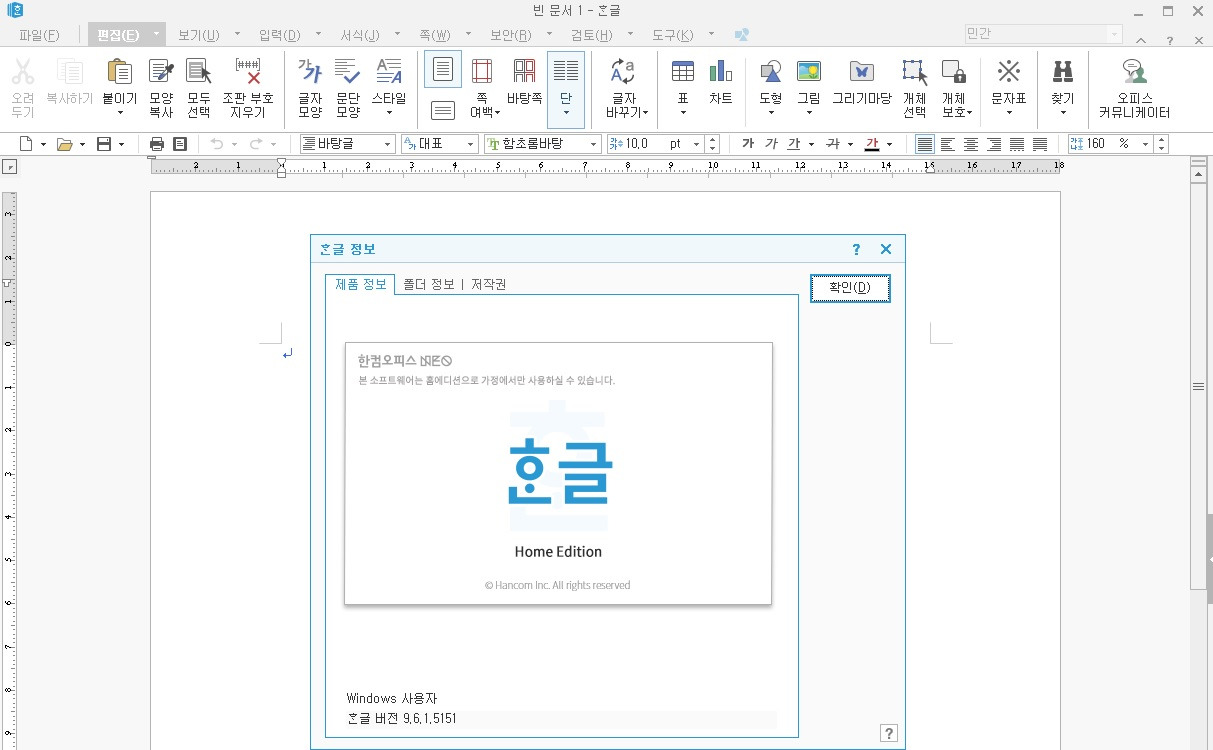Open the 함초롬바탕 font list

click(x=593, y=143)
